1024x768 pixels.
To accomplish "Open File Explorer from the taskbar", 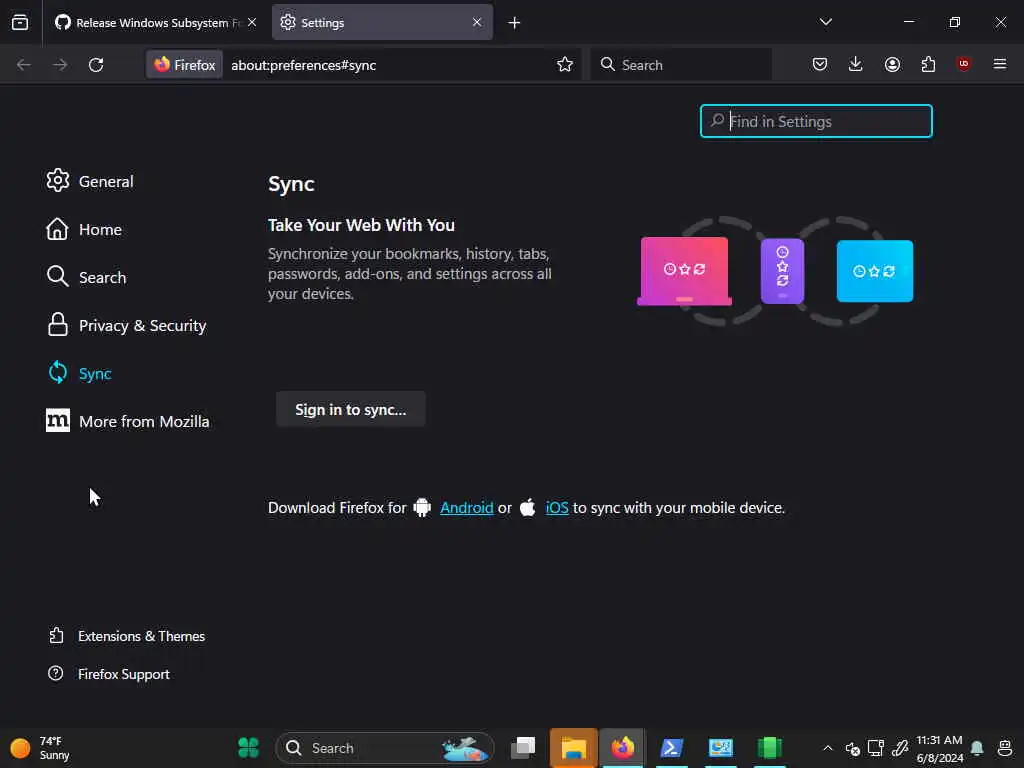I will point(573,748).
